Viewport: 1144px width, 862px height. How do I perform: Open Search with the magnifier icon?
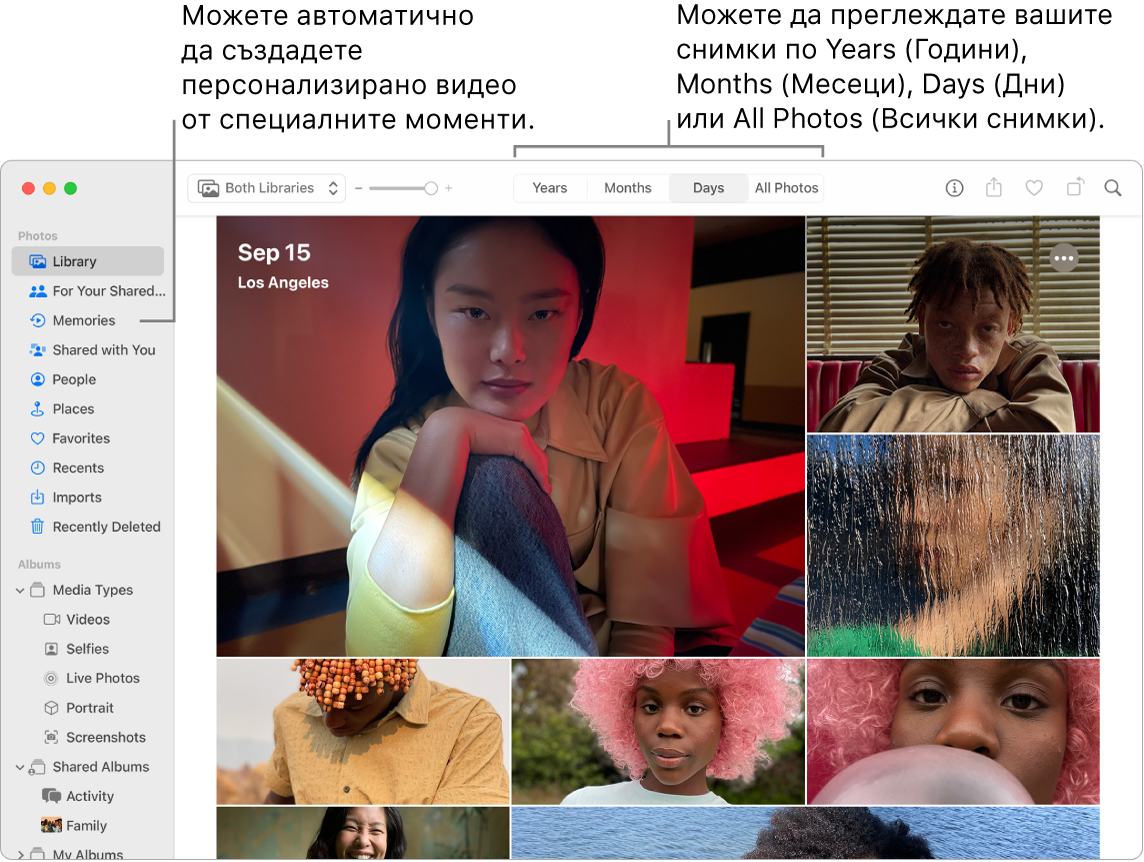(x=1112, y=188)
